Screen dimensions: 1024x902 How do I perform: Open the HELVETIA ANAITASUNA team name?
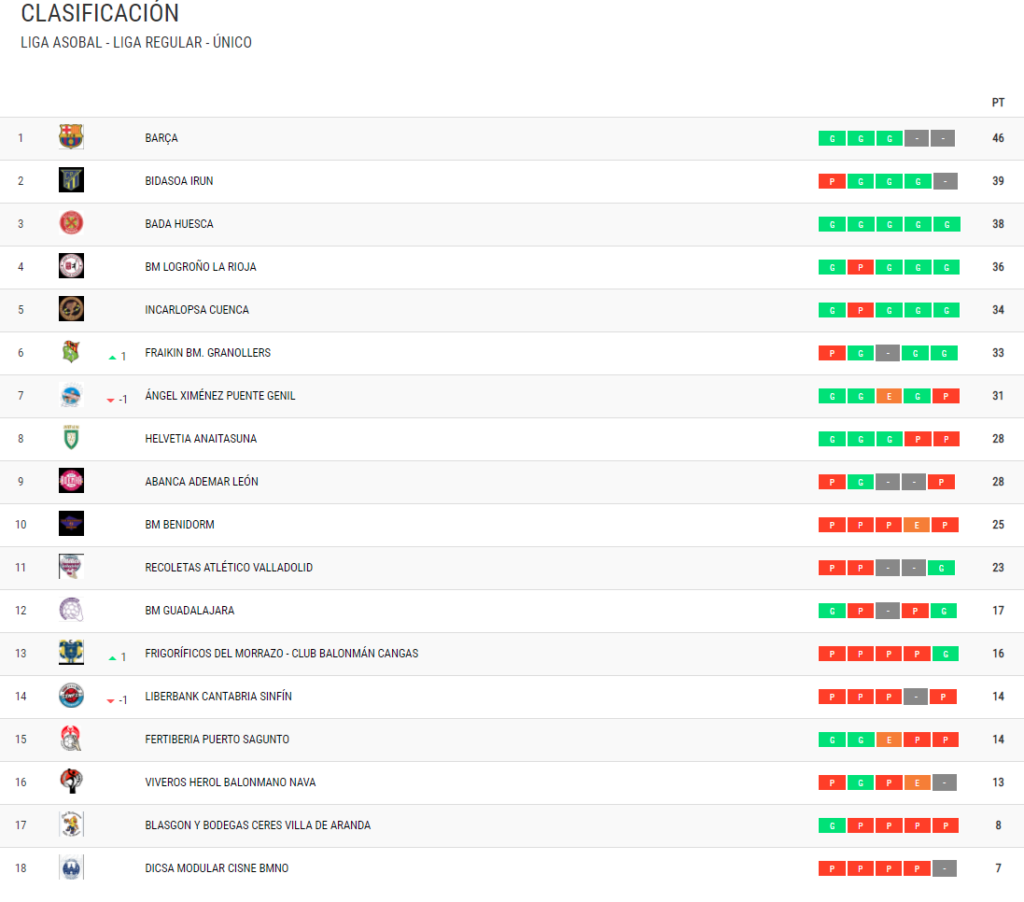tap(200, 438)
